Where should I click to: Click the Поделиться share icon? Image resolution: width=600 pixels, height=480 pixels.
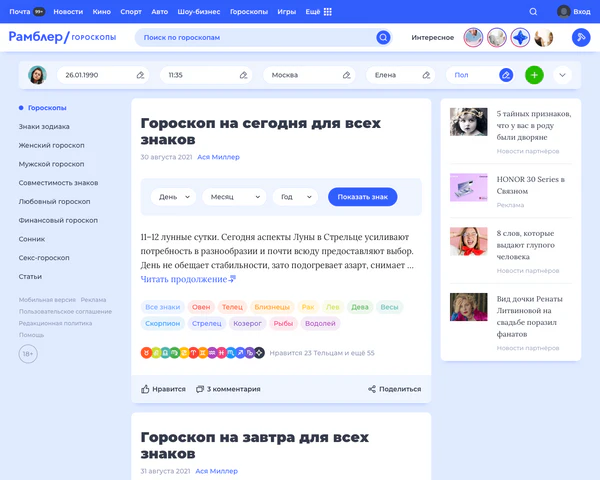click(x=394, y=389)
